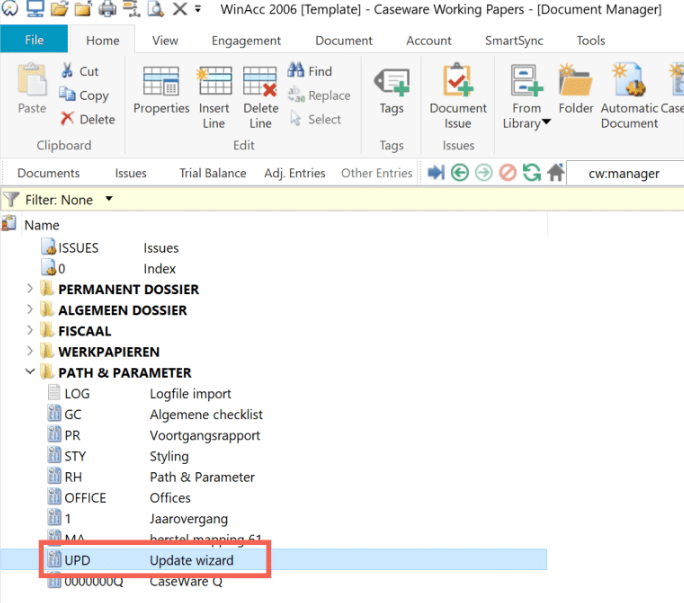Collapse the PATH & PARAMETER folder
Viewport: 684px width, 603px height.
click(31, 373)
